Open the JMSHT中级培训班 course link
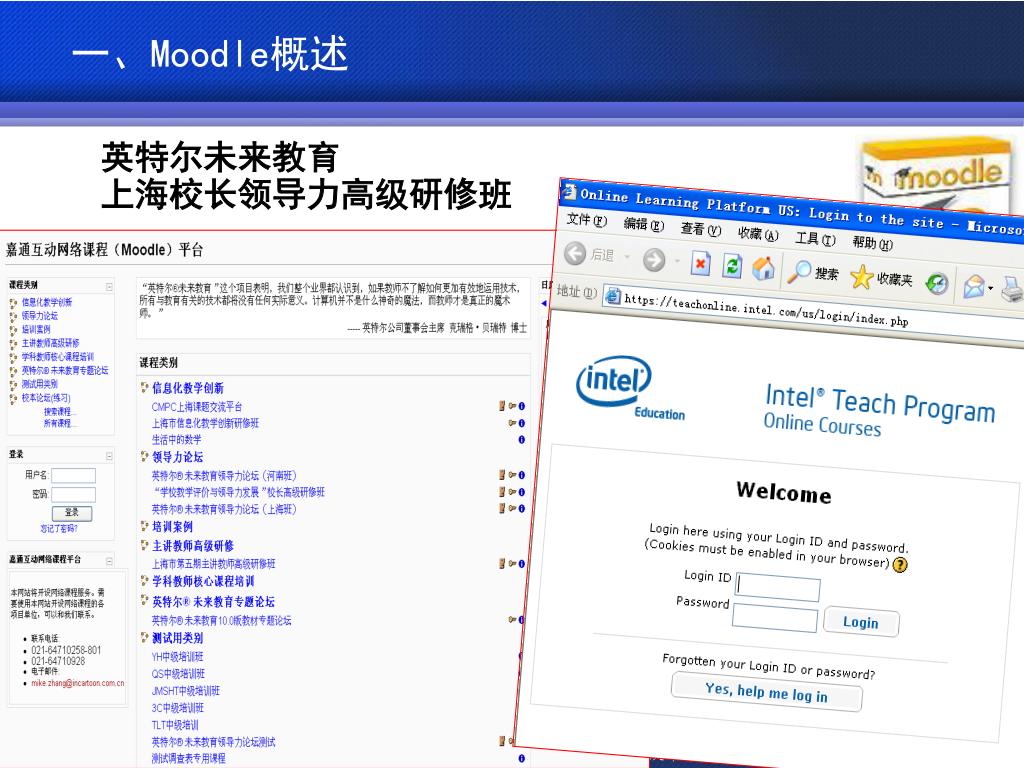The image size is (1024, 768). 185,690
